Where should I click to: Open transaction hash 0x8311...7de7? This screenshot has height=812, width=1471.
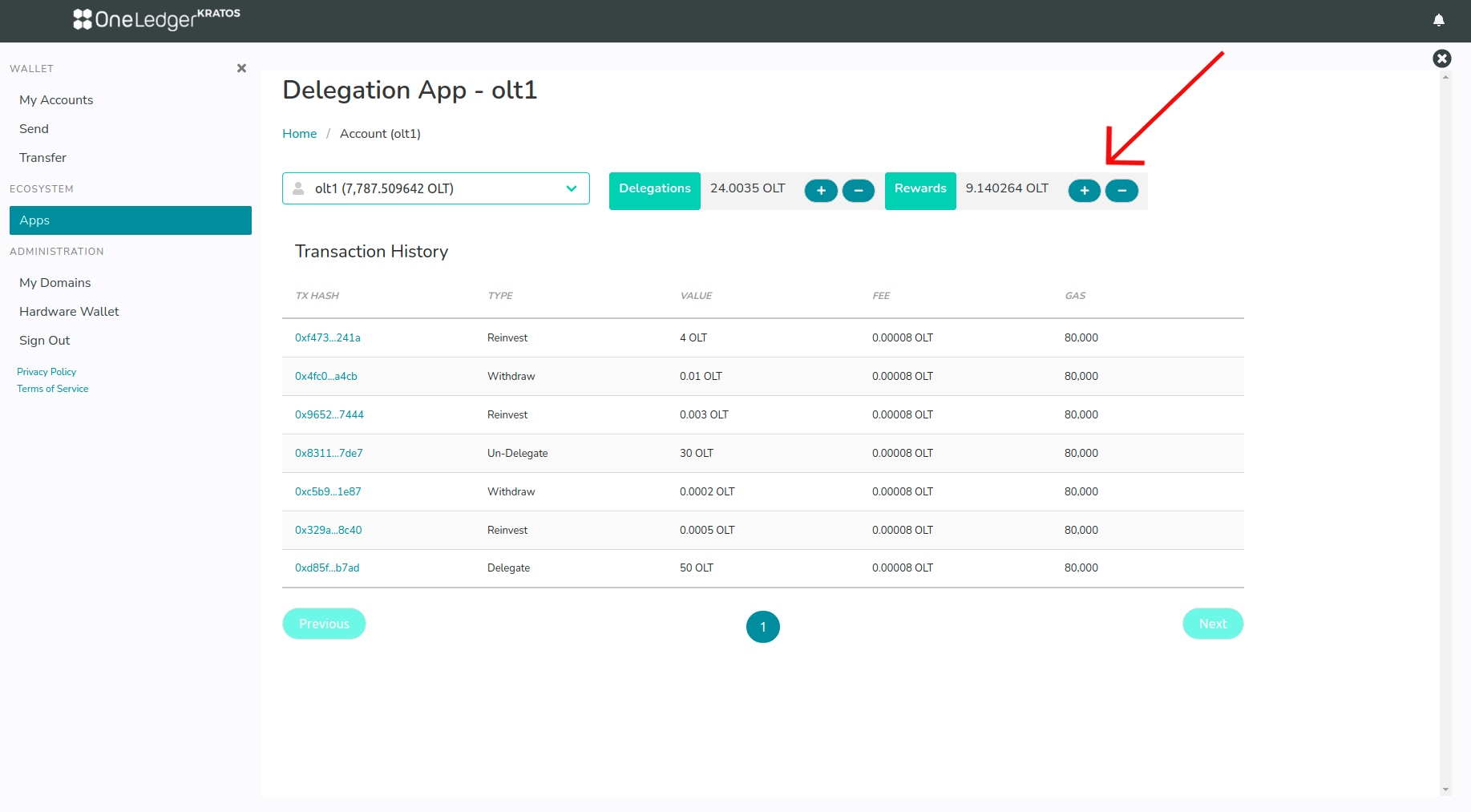coord(329,454)
